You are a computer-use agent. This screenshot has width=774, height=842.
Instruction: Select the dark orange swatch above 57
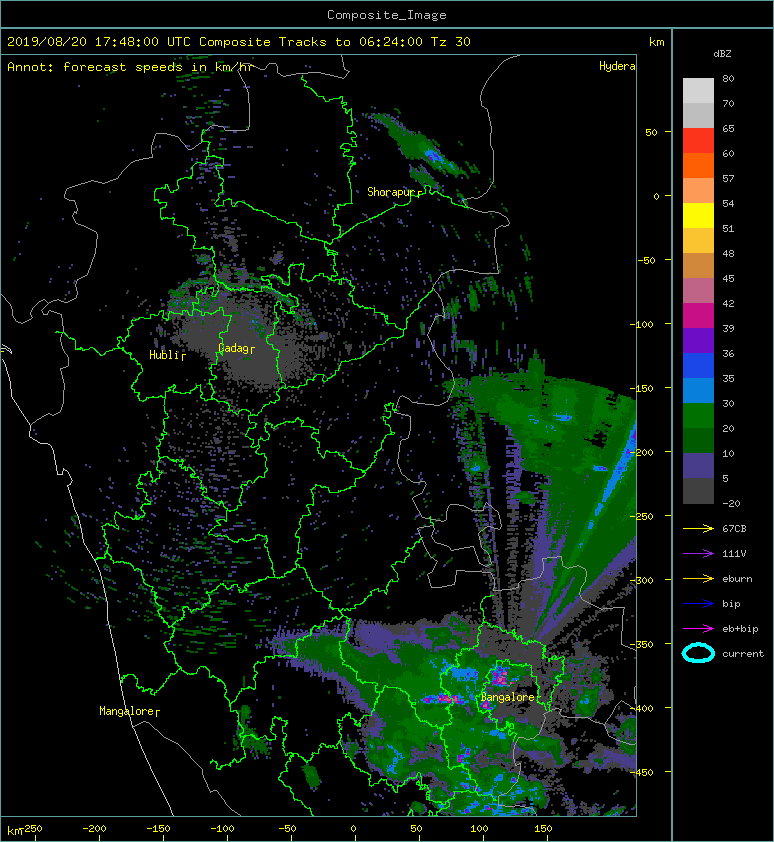point(698,166)
